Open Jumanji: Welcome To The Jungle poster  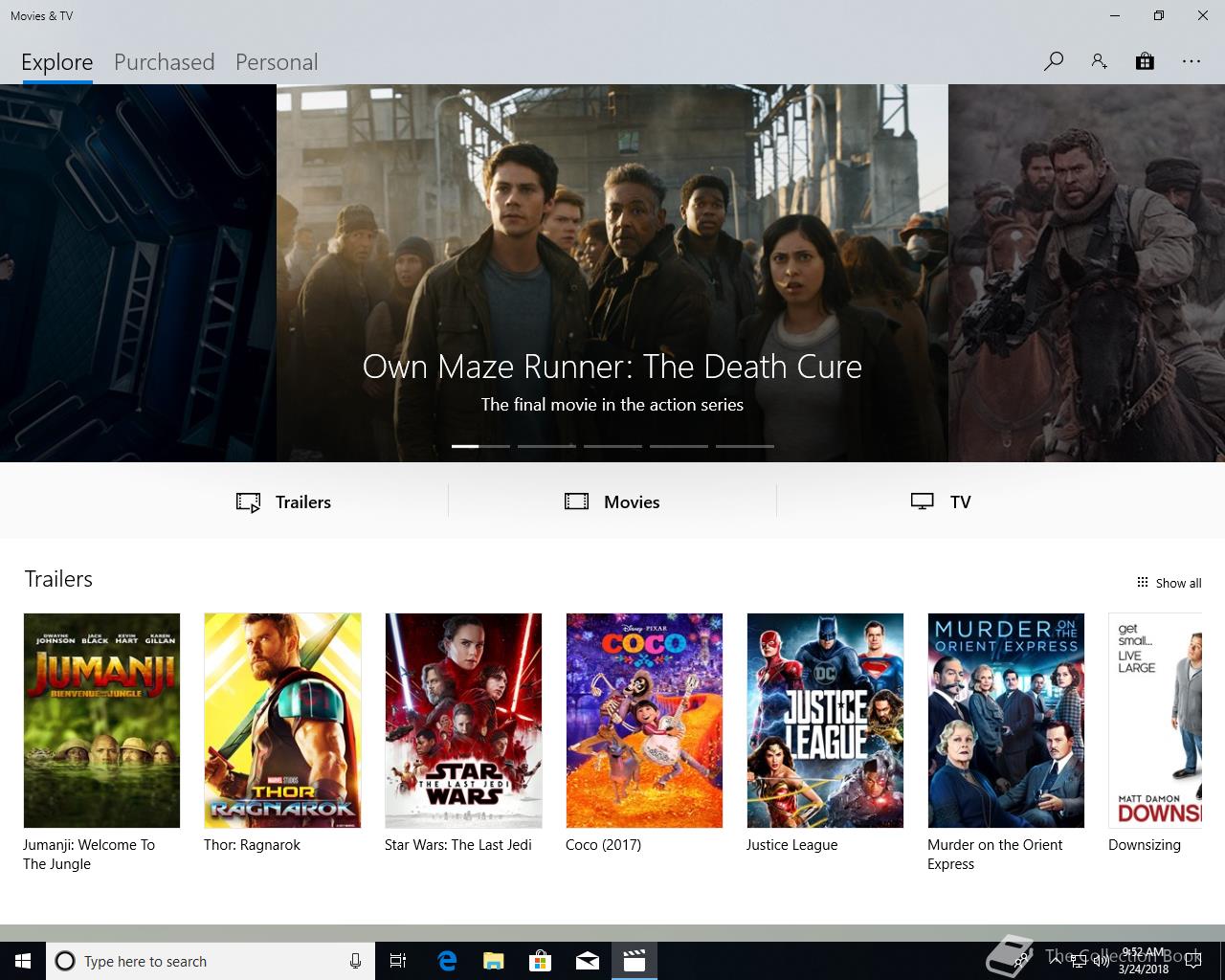[x=101, y=721]
